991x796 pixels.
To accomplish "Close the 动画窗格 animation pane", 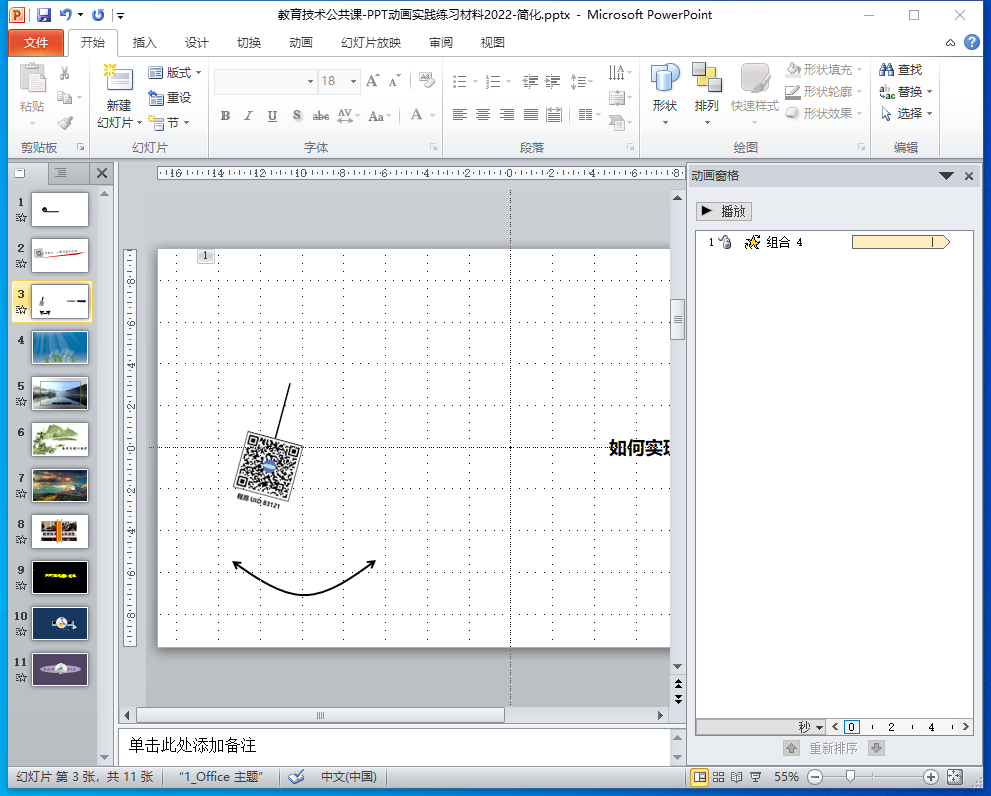I will [969, 176].
